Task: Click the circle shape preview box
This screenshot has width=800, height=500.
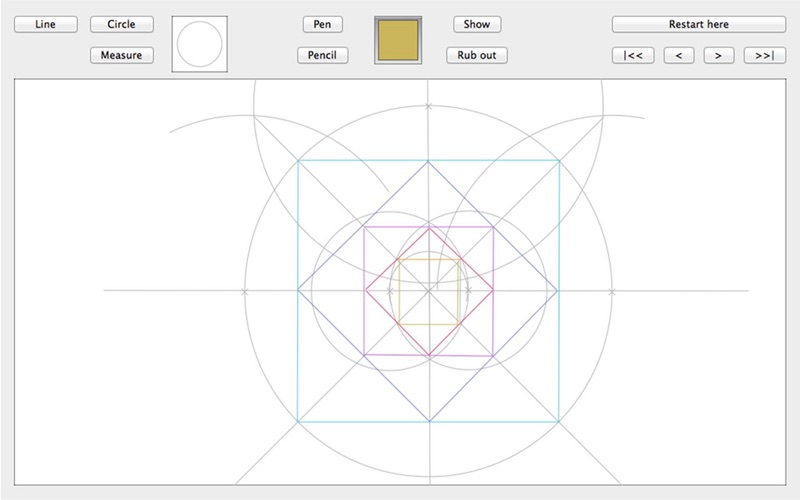Action: (x=200, y=43)
